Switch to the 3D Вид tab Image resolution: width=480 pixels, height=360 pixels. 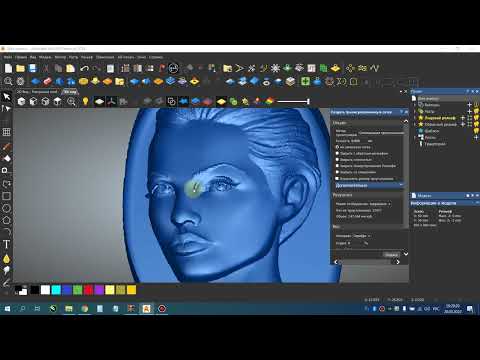pos(70,91)
